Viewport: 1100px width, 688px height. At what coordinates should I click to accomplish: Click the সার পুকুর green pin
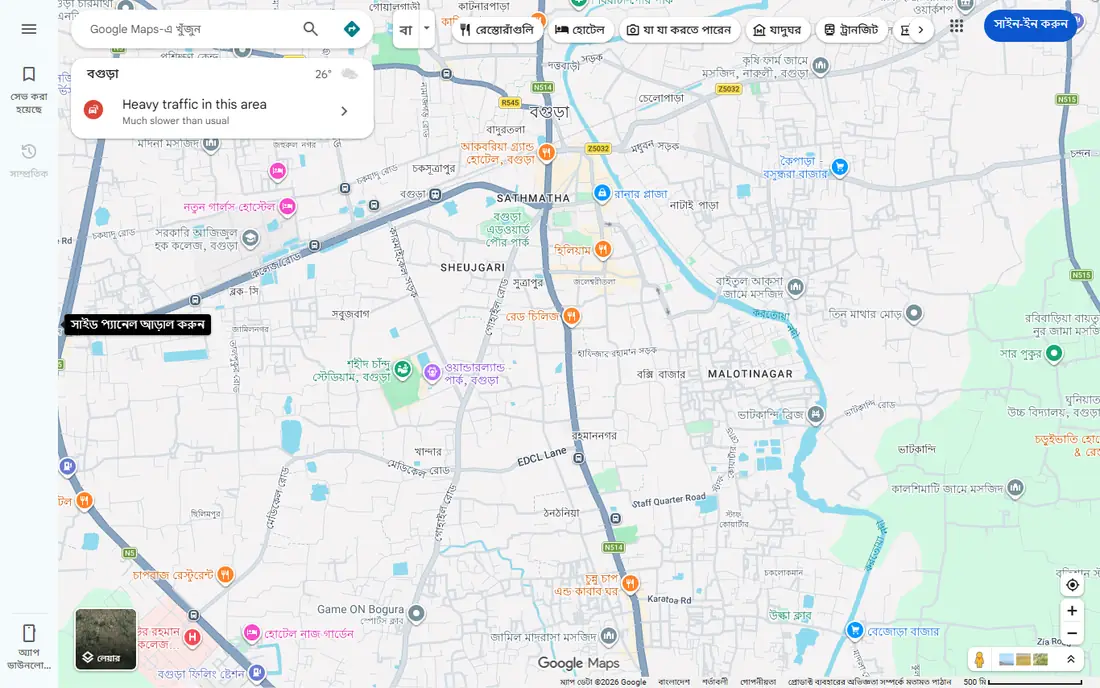pyautogui.click(x=1054, y=353)
